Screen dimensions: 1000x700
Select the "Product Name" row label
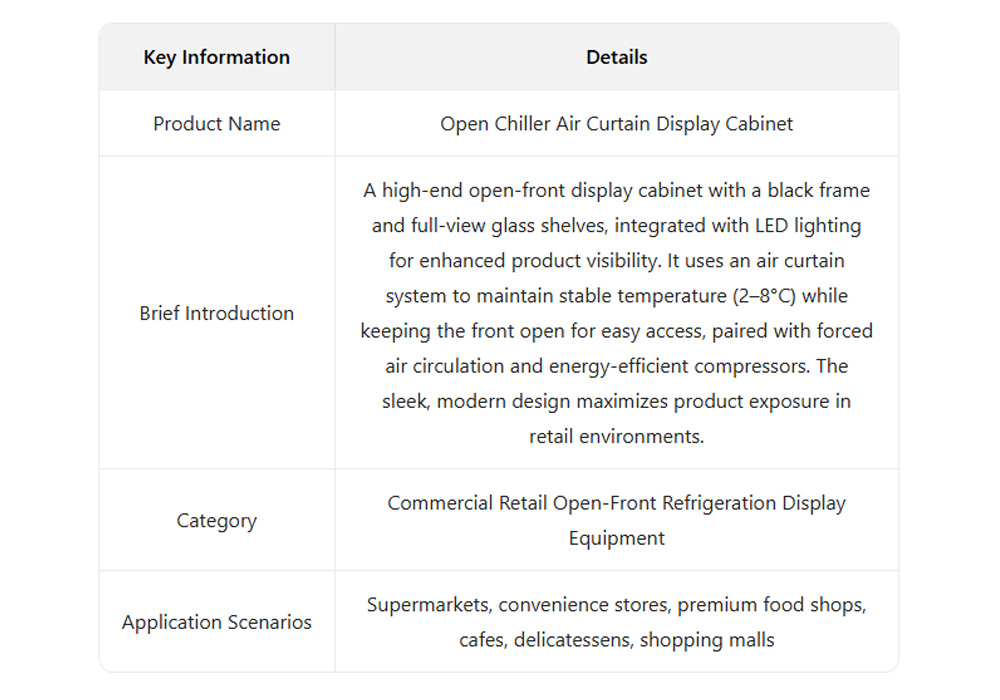point(216,124)
